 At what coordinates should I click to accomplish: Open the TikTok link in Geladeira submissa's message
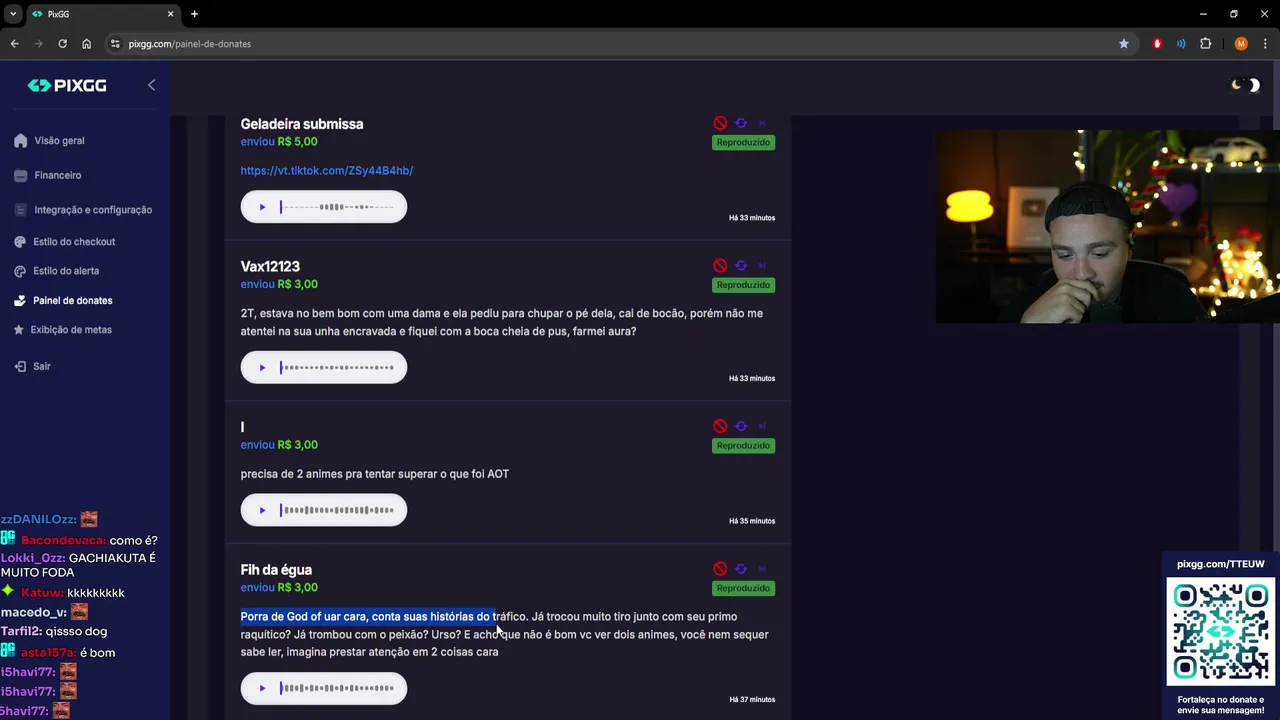point(327,171)
